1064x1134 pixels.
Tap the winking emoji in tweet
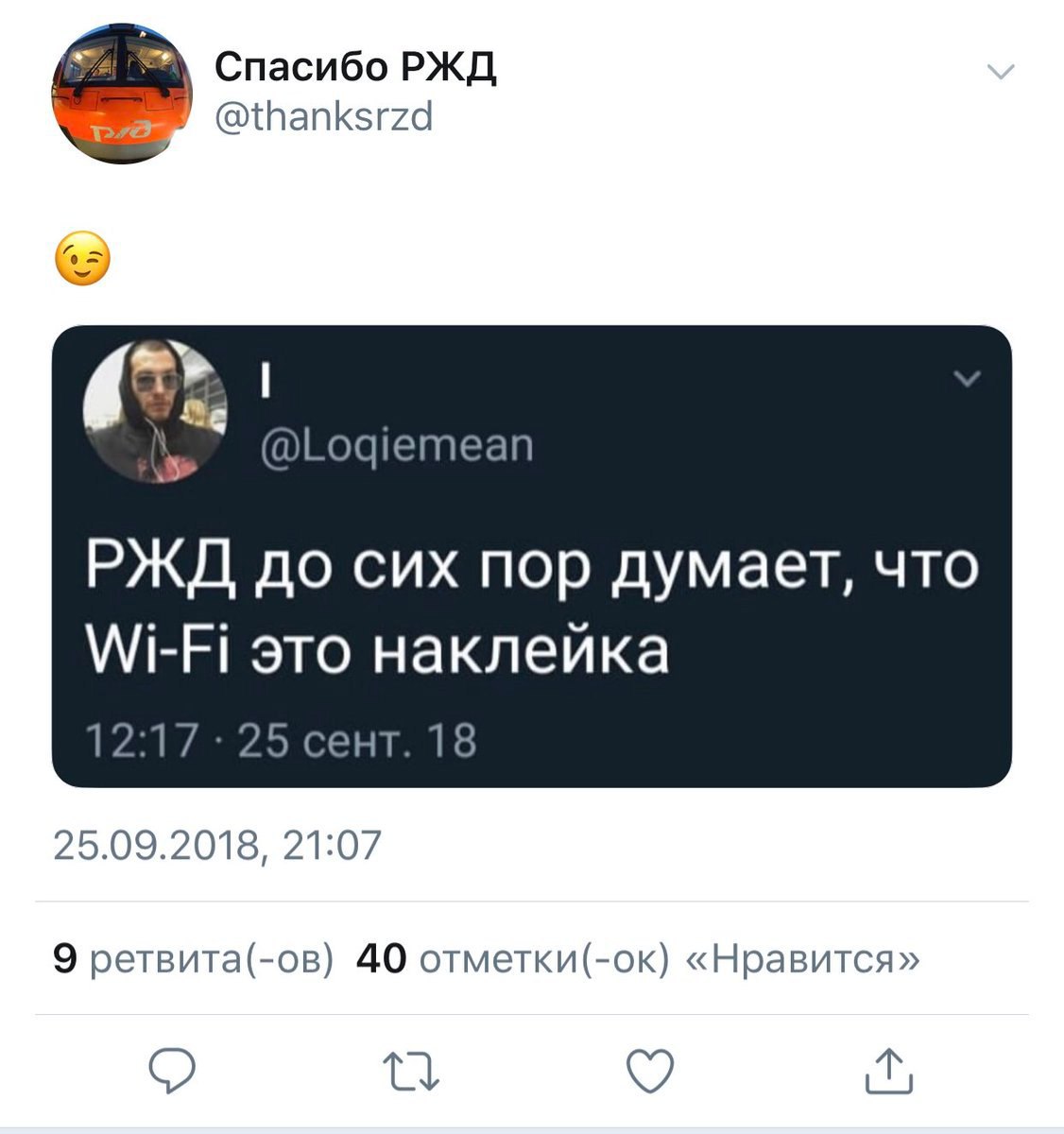point(83,258)
